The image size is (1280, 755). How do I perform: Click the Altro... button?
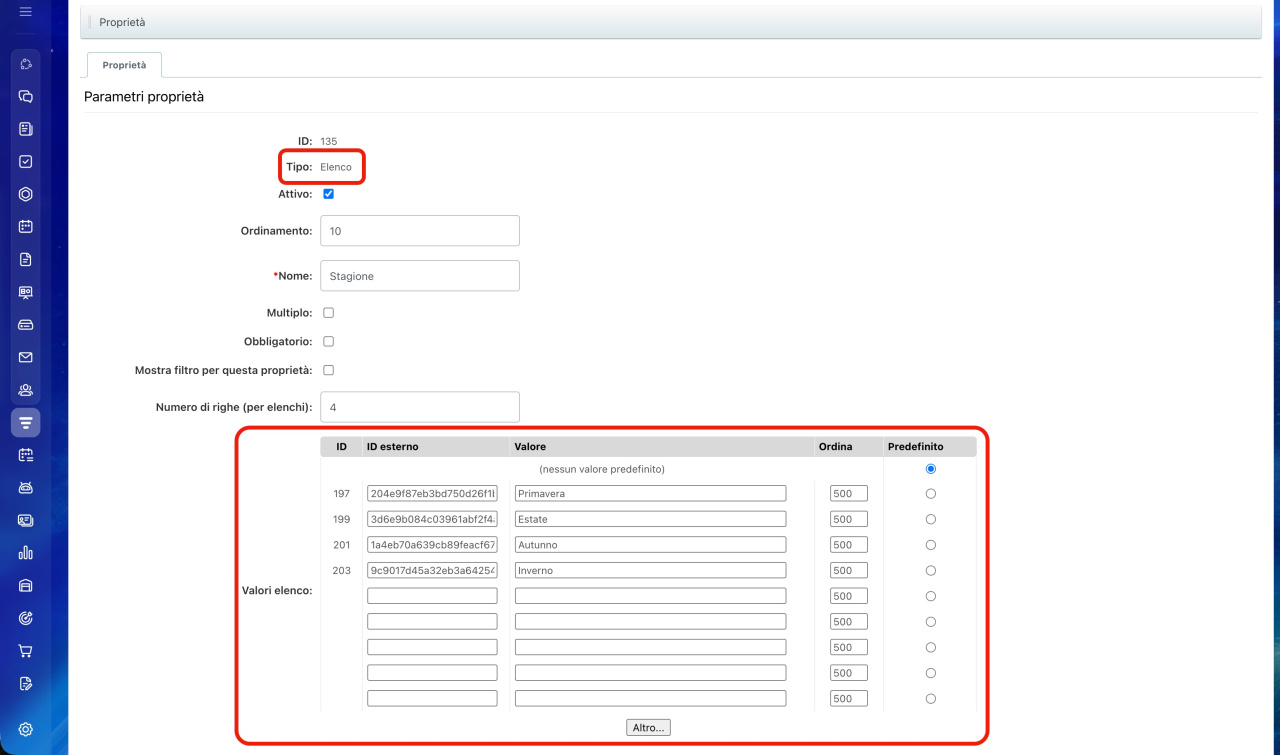tap(648, 728)
